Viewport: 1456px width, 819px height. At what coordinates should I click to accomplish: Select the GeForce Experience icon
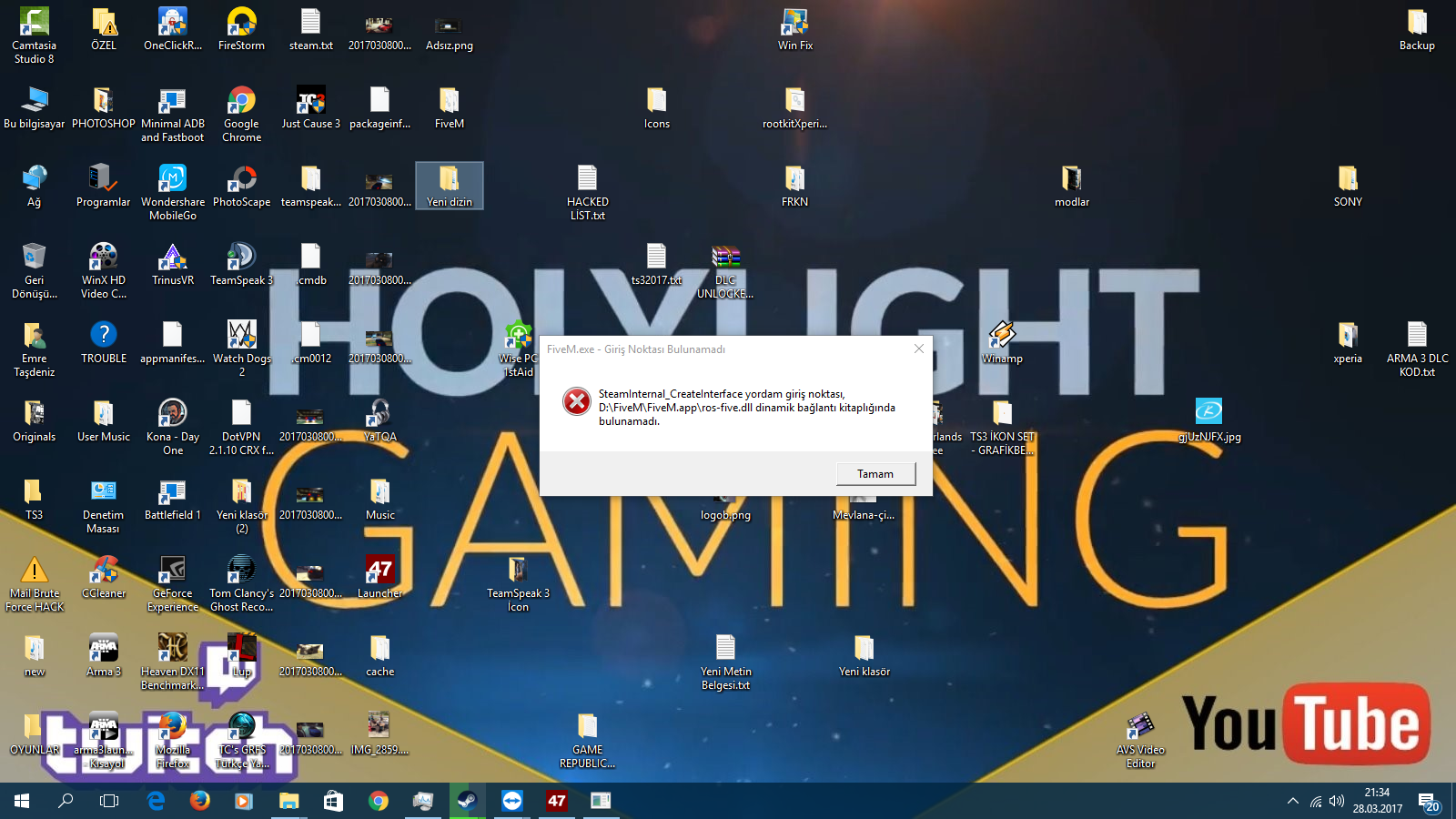173,584
